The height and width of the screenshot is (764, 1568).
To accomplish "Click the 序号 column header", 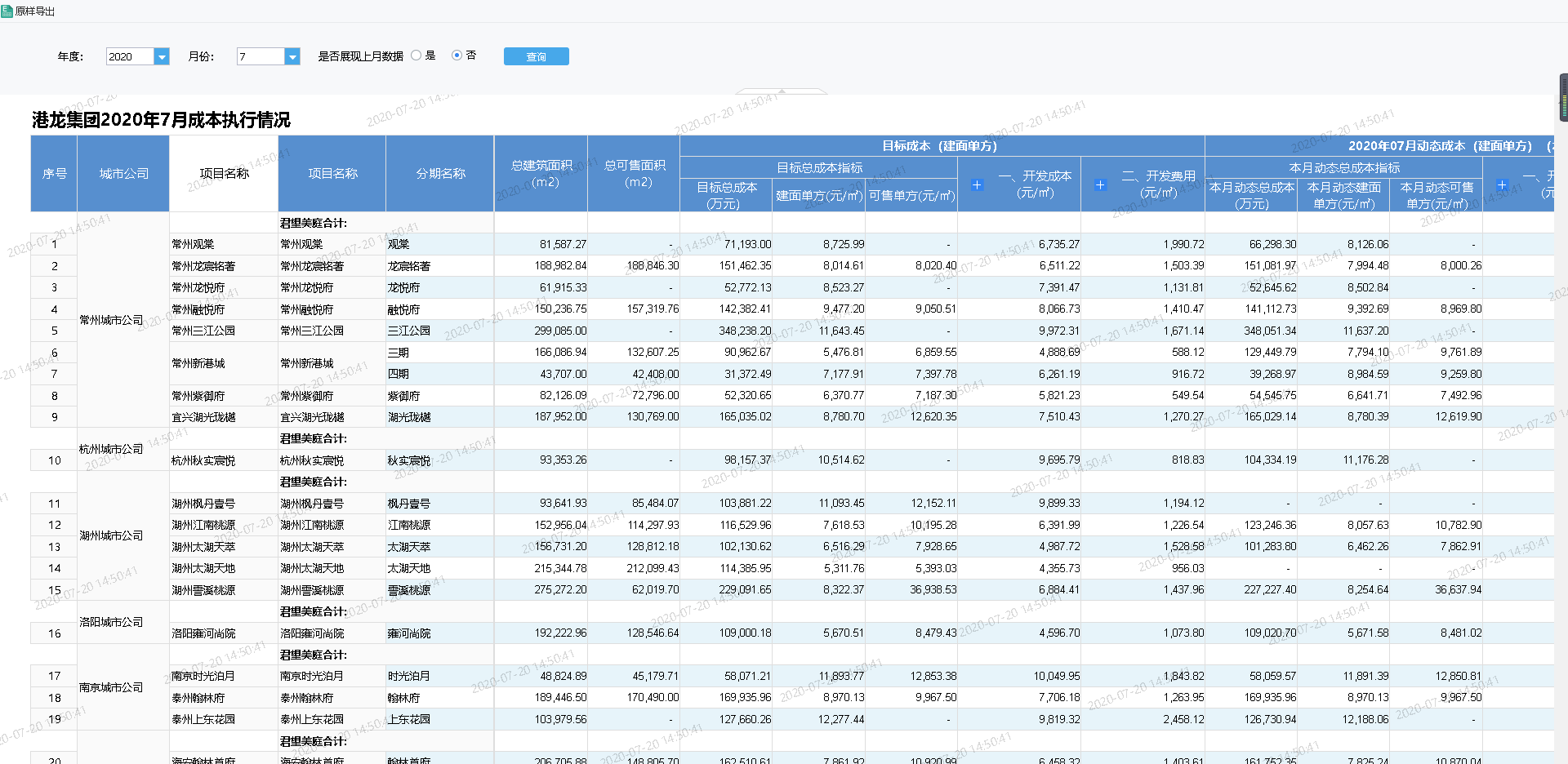I will [x=54, y=174].
